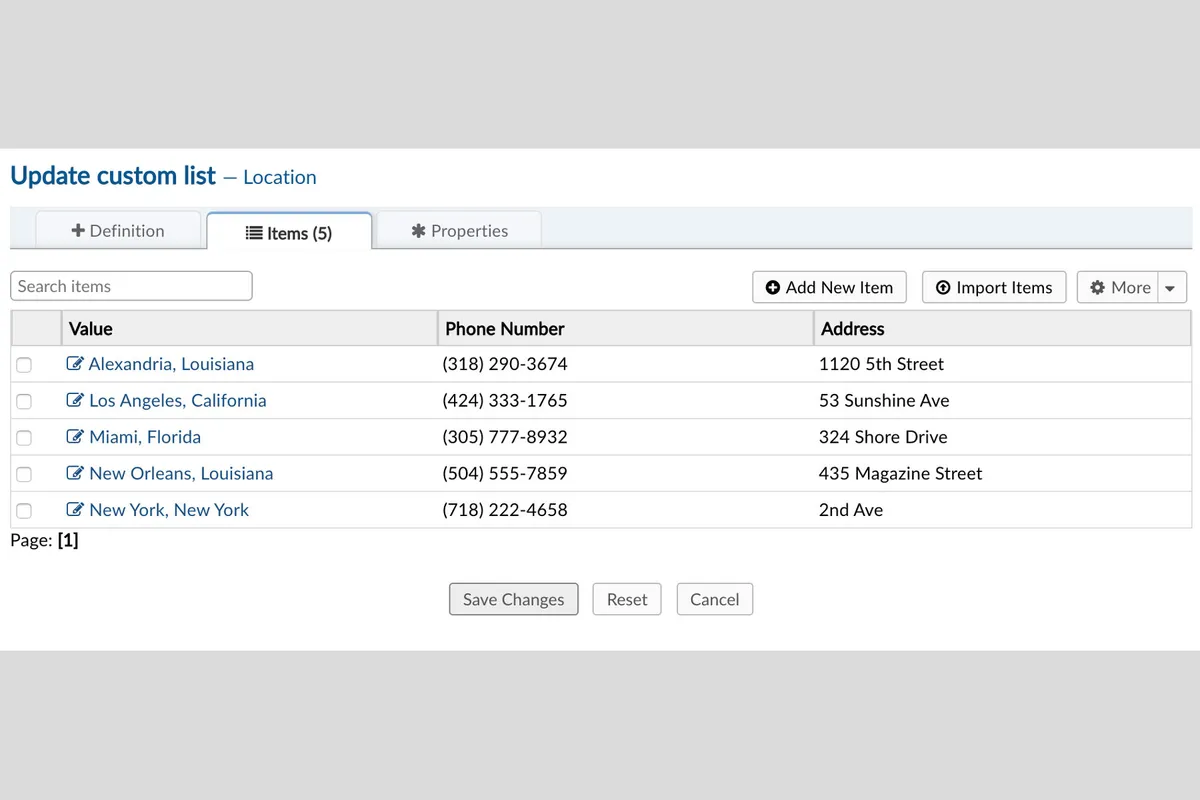Click the edit icon beside Miami, Florida
Screen dimensions: 1200x800
[x=75, y=437]
